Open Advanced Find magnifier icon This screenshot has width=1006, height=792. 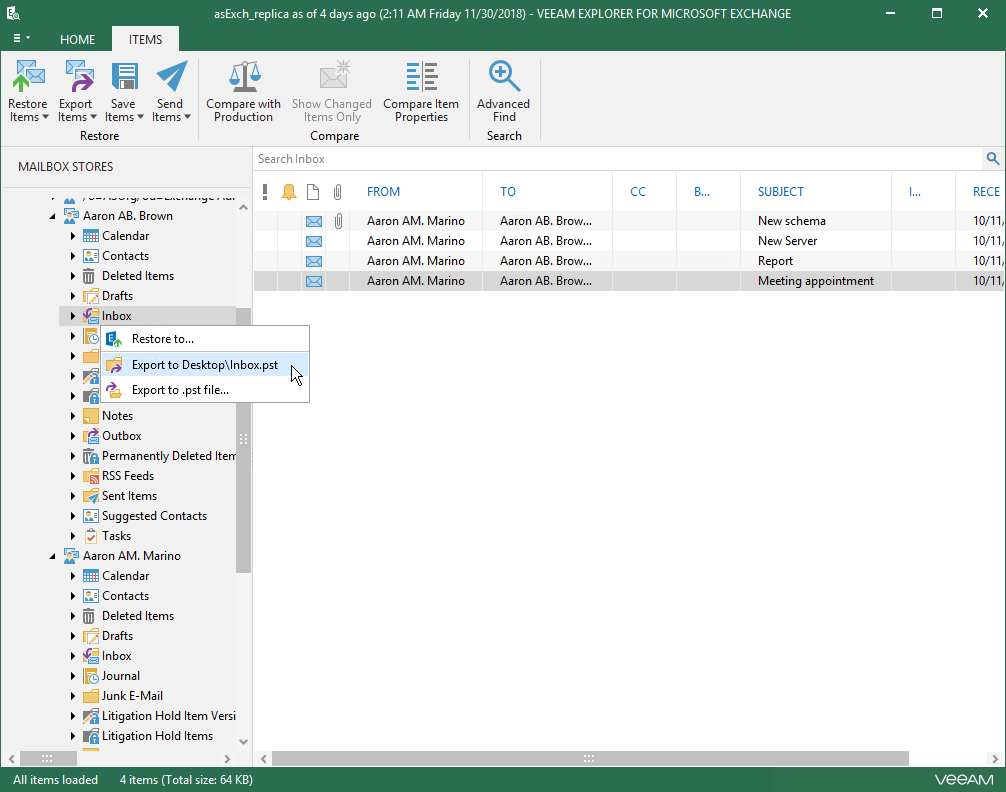pyautogui.click(x=504, y=76)
